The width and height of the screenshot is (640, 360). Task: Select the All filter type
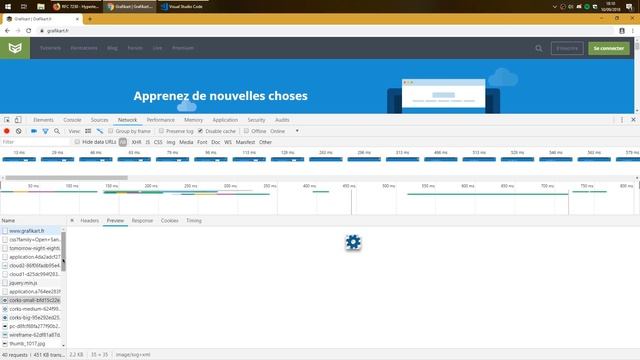click(x=123, y=142)
